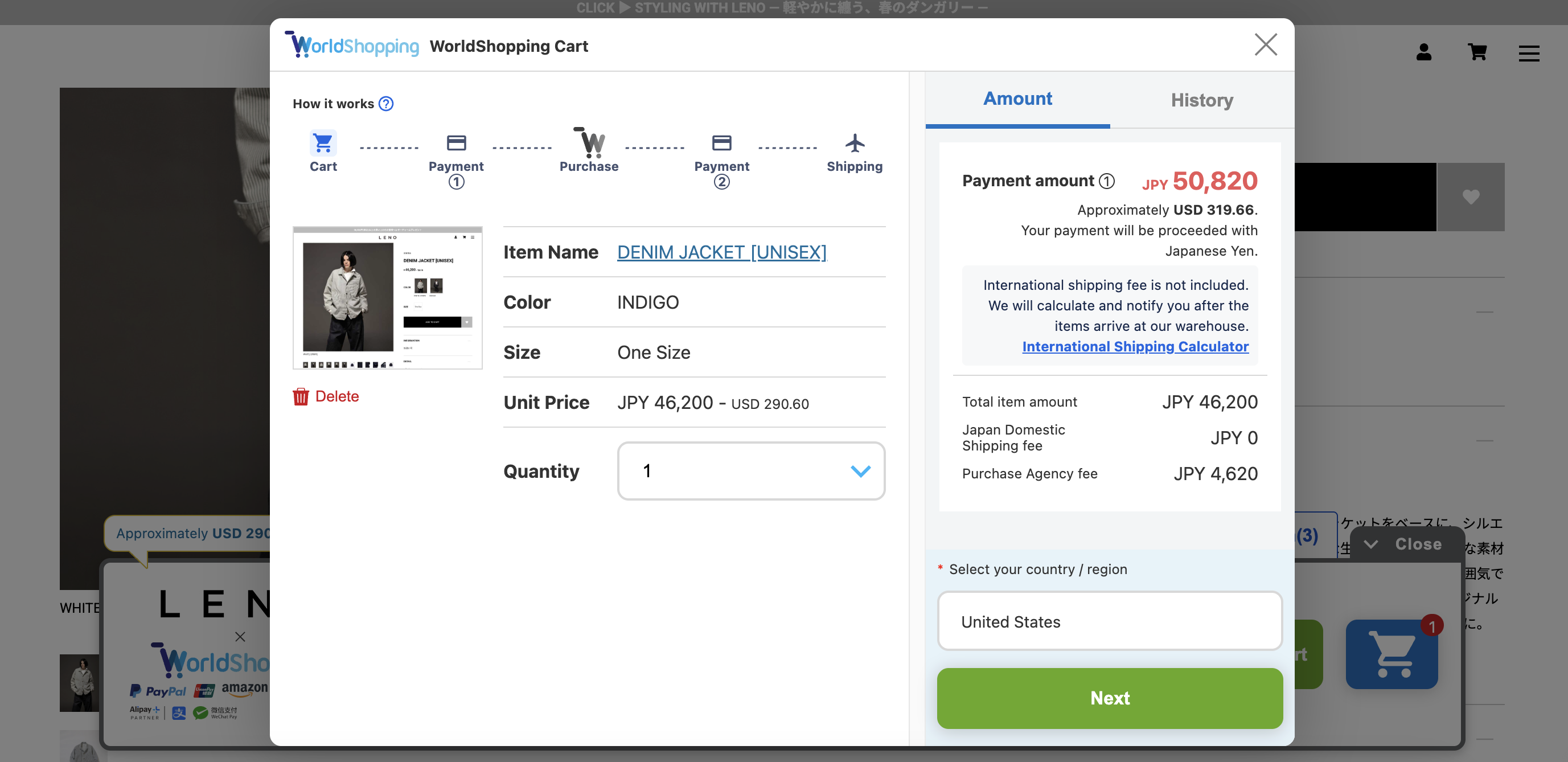Close the WorldShopping Cart dialog
The width and height of the screenshot is (1568, 762).
click(x=1266, y=44)
